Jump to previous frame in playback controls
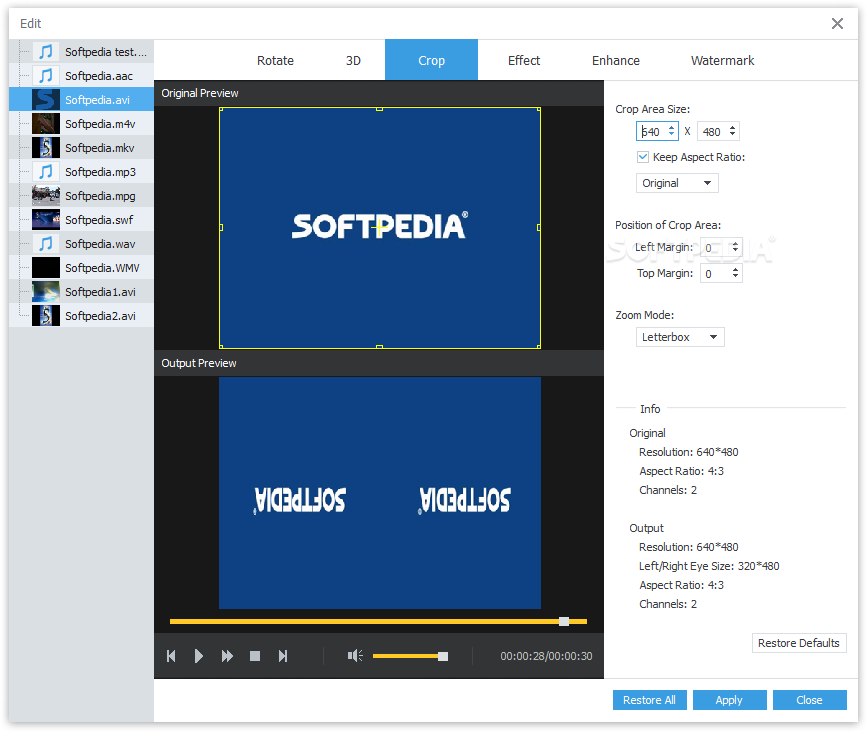 (171, 656)
